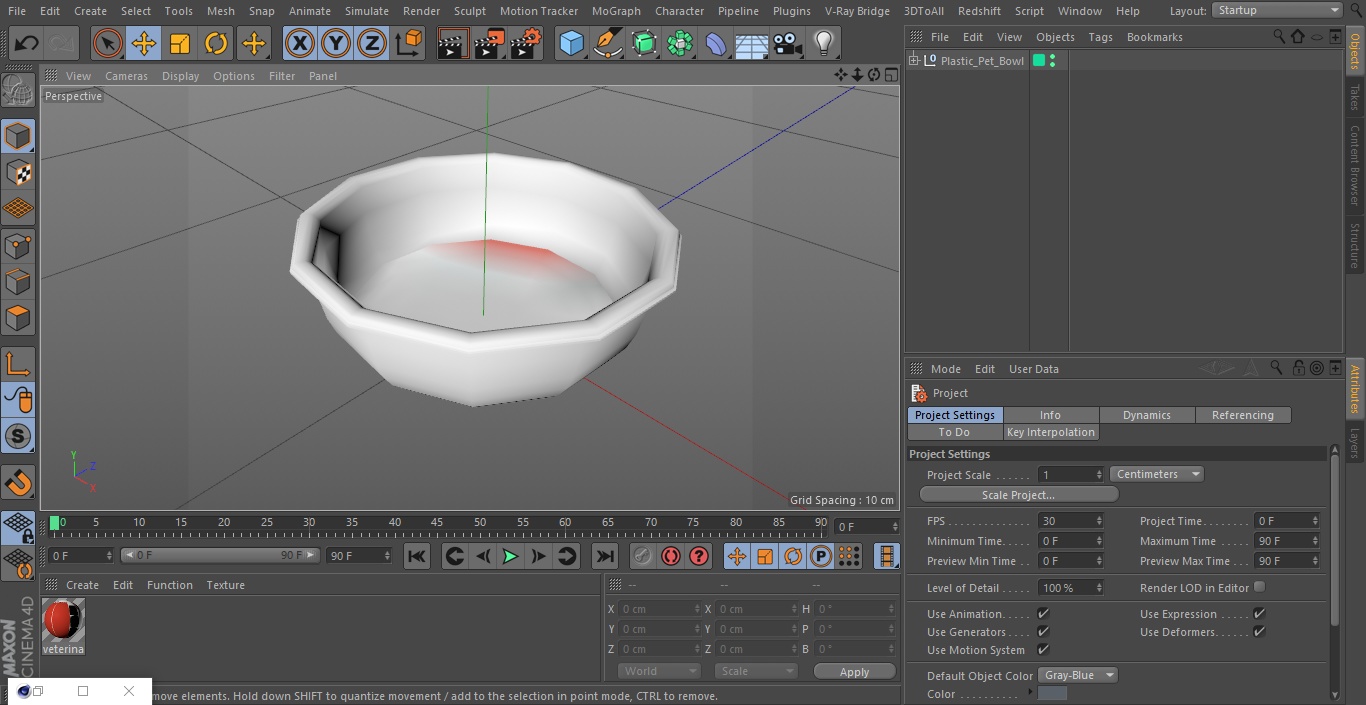The height and width of the screenshot is (705, 1366).
Task: Toggle X axis lock
Action: (x=300, y=43)
